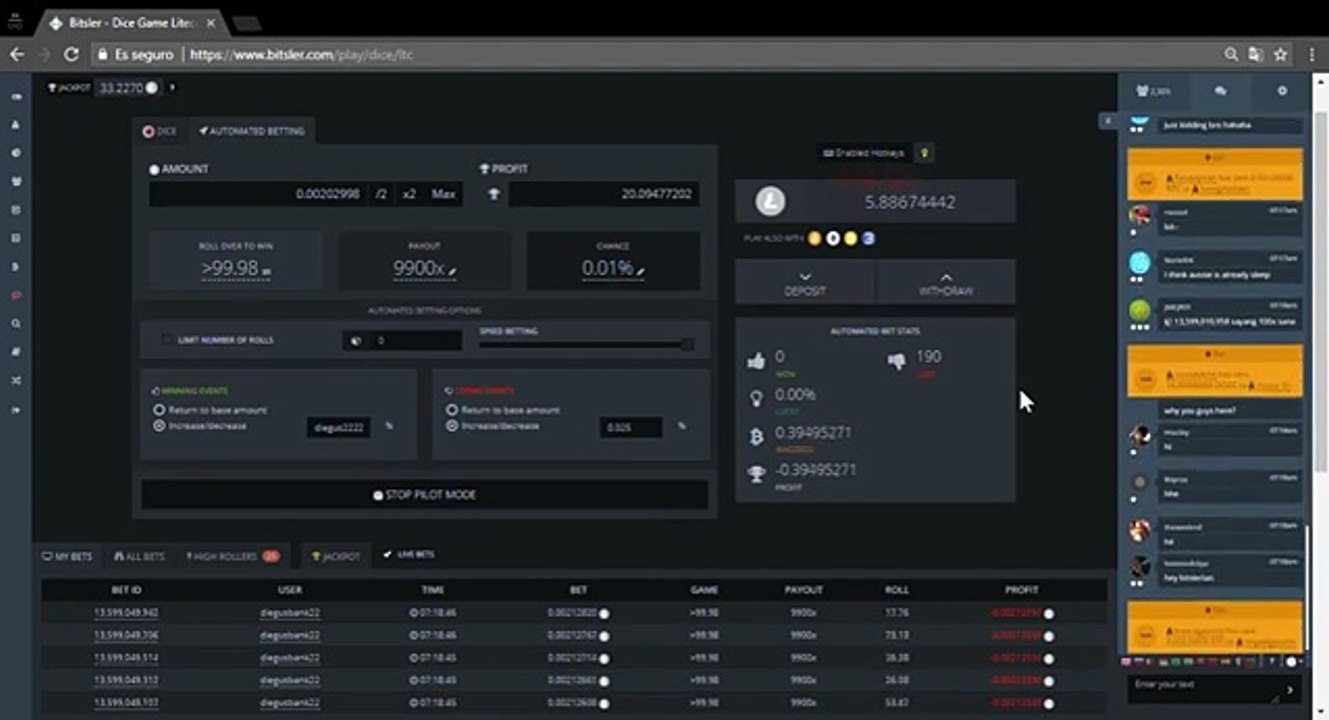Click Stop Pilot Mode button
This screenshot has height=720, width=1329.
coord(424,495)
